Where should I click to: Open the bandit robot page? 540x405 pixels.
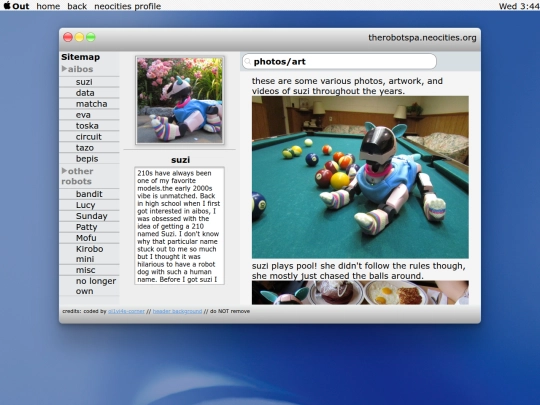pyautogui.click(x=90, y=194)
